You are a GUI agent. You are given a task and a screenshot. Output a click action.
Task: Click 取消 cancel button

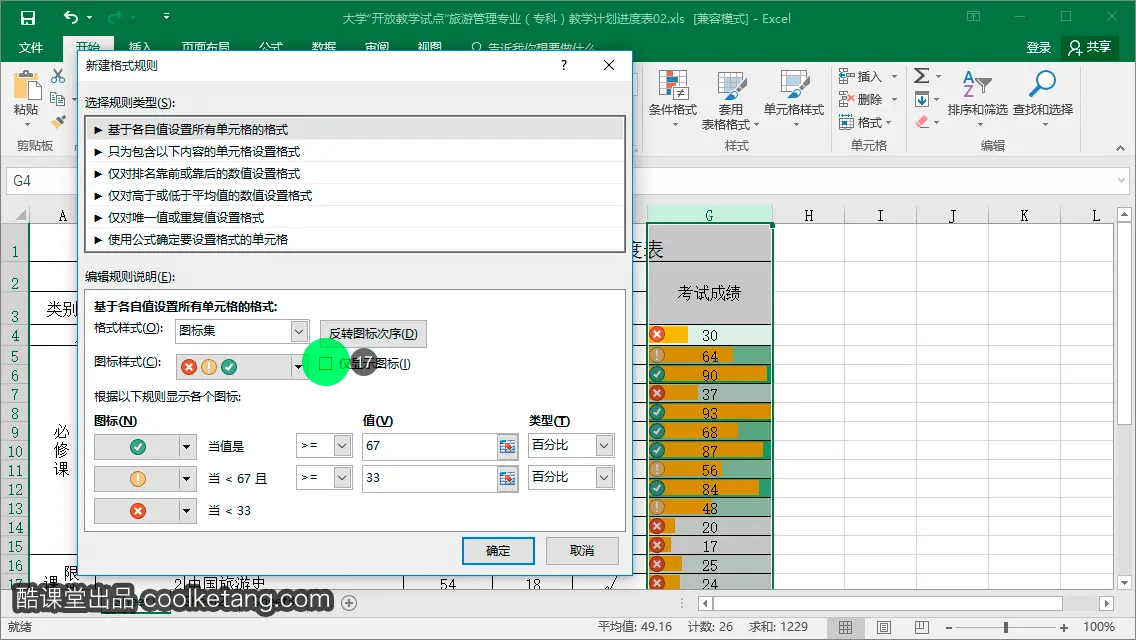click(582, 551)
